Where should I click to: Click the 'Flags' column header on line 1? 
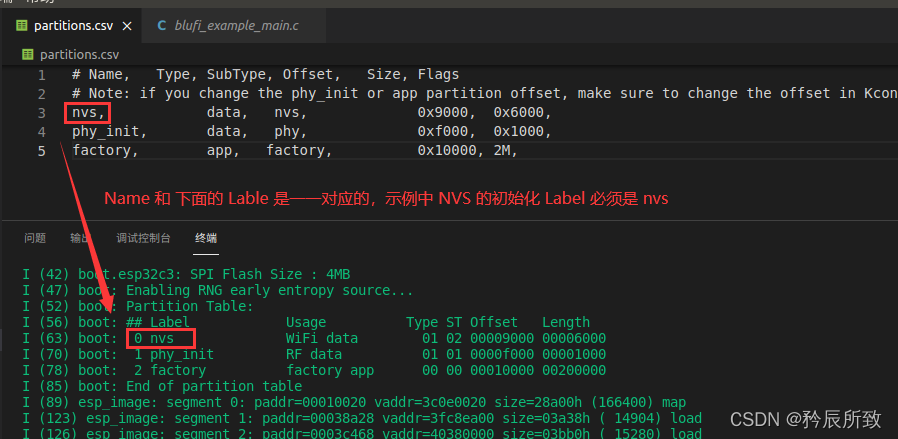pyautogui.click(x=438, y=74)
